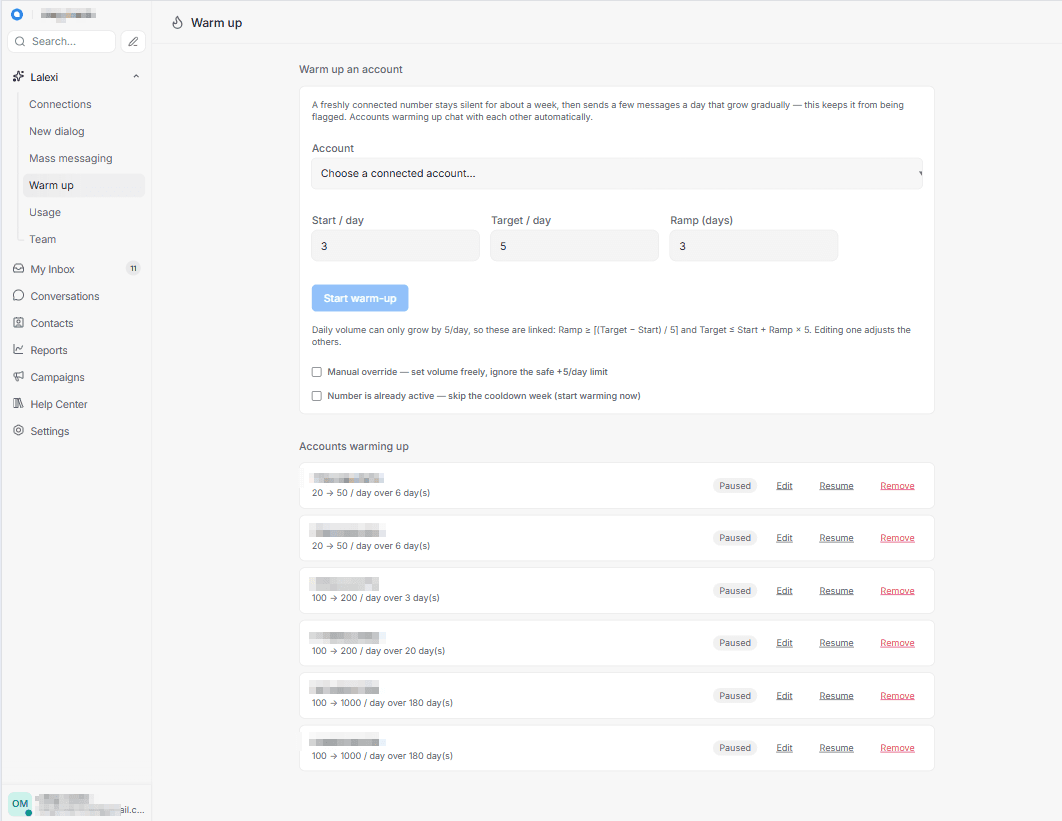Click the Help Center books icon

tap(18, 404)
